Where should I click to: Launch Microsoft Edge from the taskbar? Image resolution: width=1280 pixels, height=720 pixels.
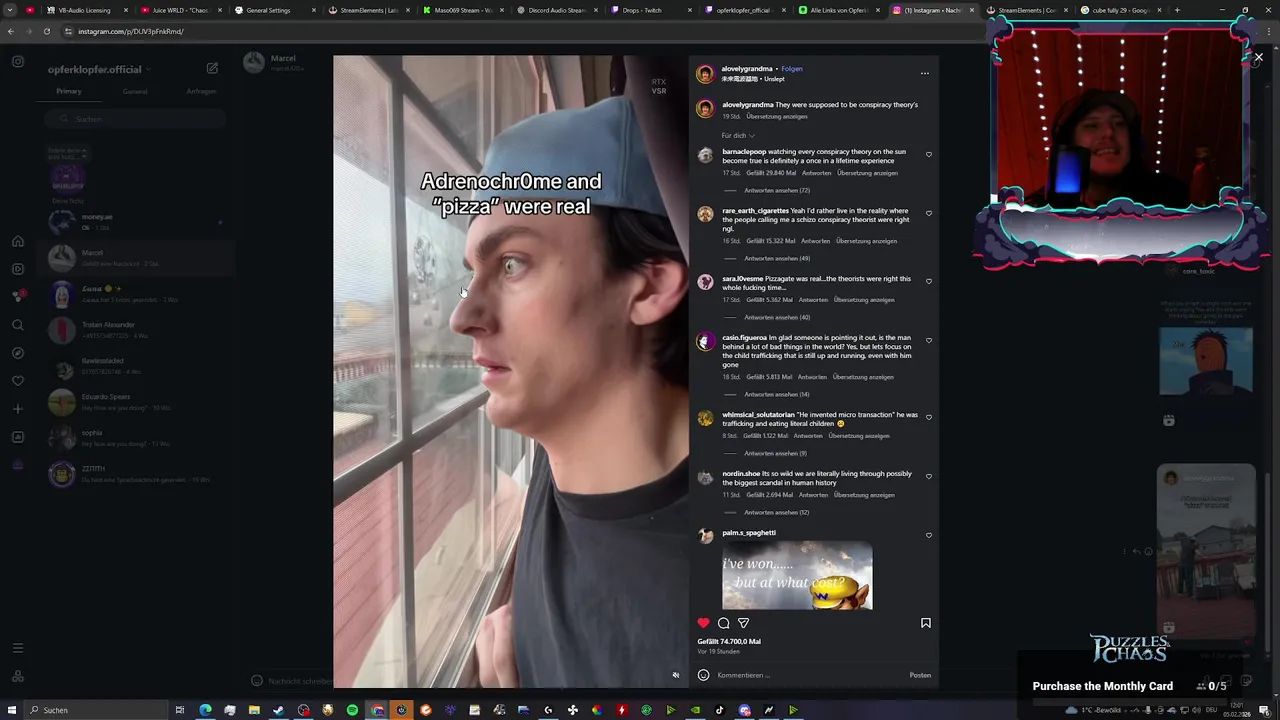click(205, 710)
